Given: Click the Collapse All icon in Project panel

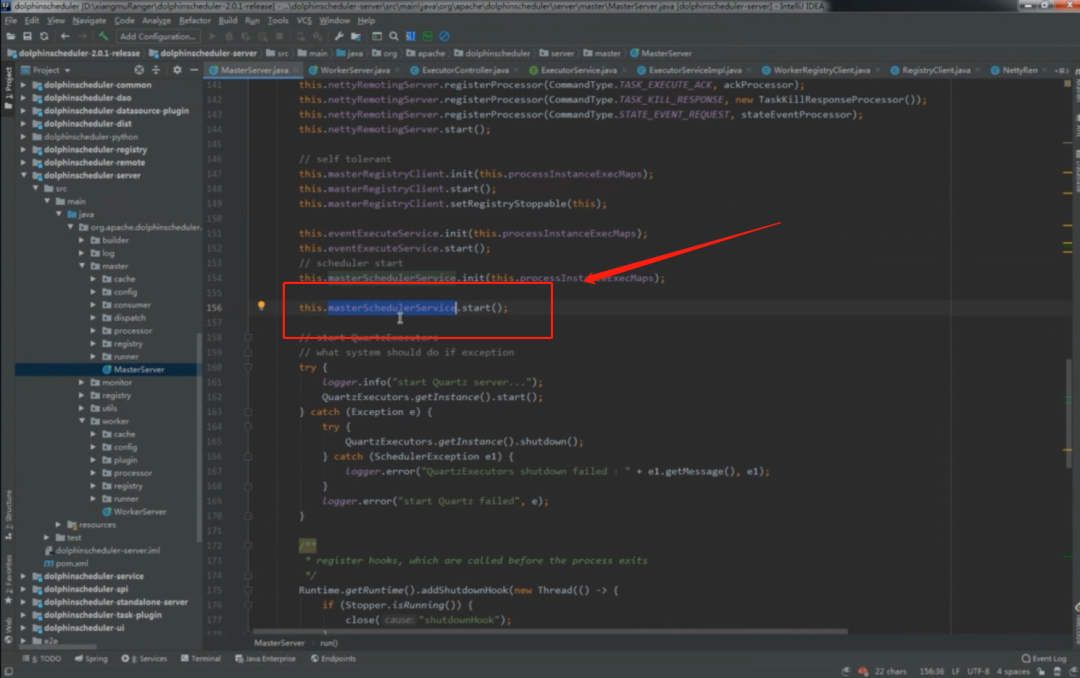Looking at the screenshot, I should [156, 70].
